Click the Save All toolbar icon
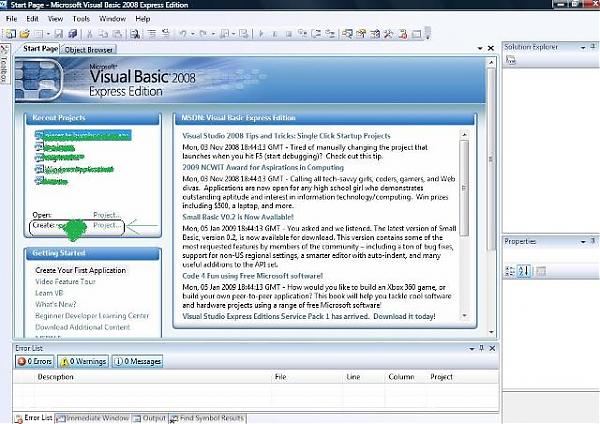This screenshot has width=600, height=424. pyautogui.click(x=73, y=34)
